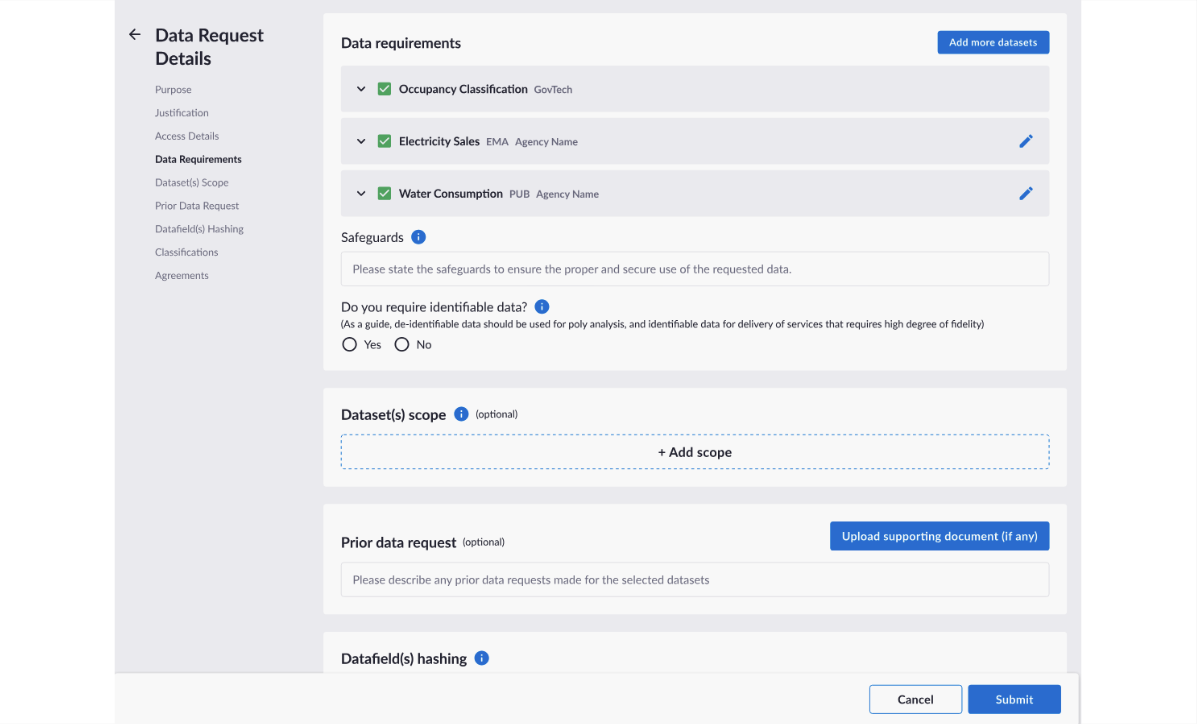Click the GovTech agency label

point(553,89)
